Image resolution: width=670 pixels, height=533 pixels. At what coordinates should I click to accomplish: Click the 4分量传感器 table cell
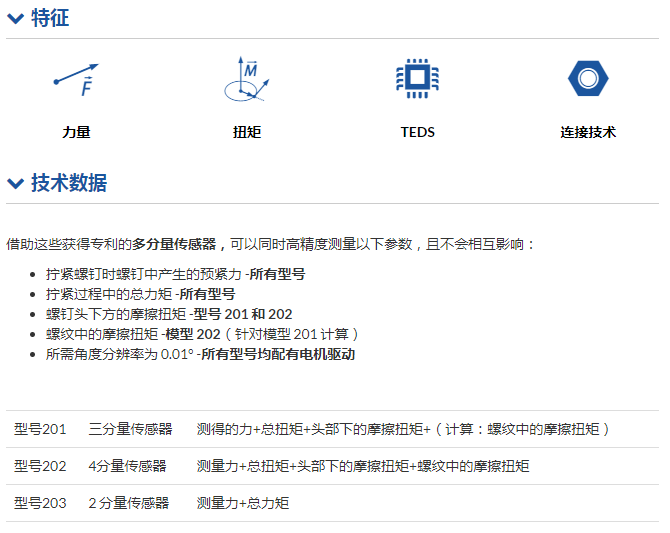pos(127,466)
